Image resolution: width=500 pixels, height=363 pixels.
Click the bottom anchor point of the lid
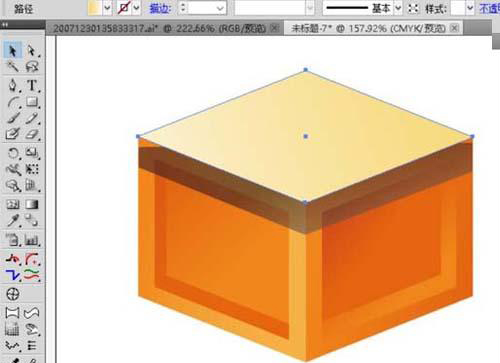(305, 202)
